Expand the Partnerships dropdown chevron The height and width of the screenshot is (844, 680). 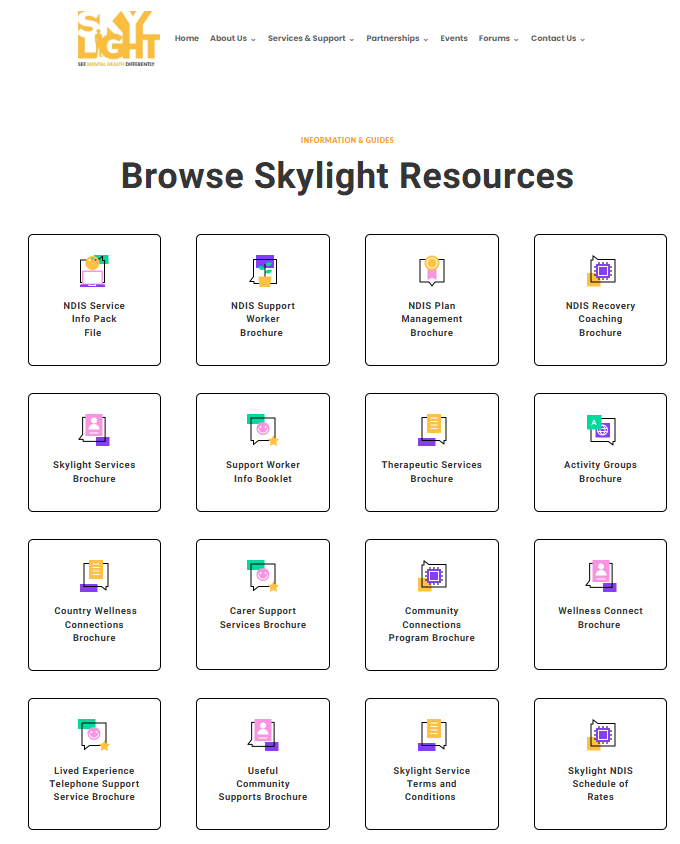[425, 39]
